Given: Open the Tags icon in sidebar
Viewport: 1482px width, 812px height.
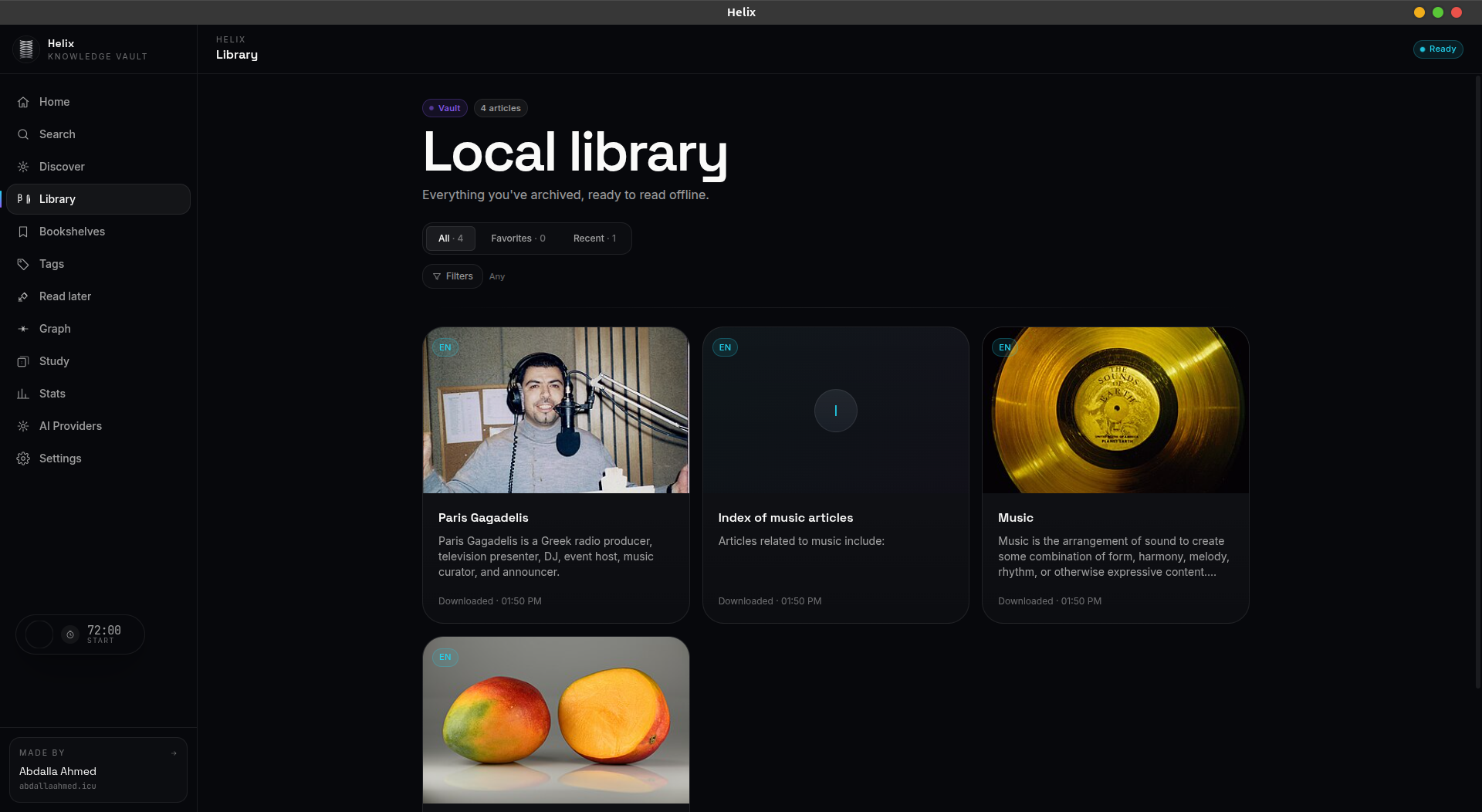Looking at the screenshot, I should pyautogui.click(x=23, y=264).
